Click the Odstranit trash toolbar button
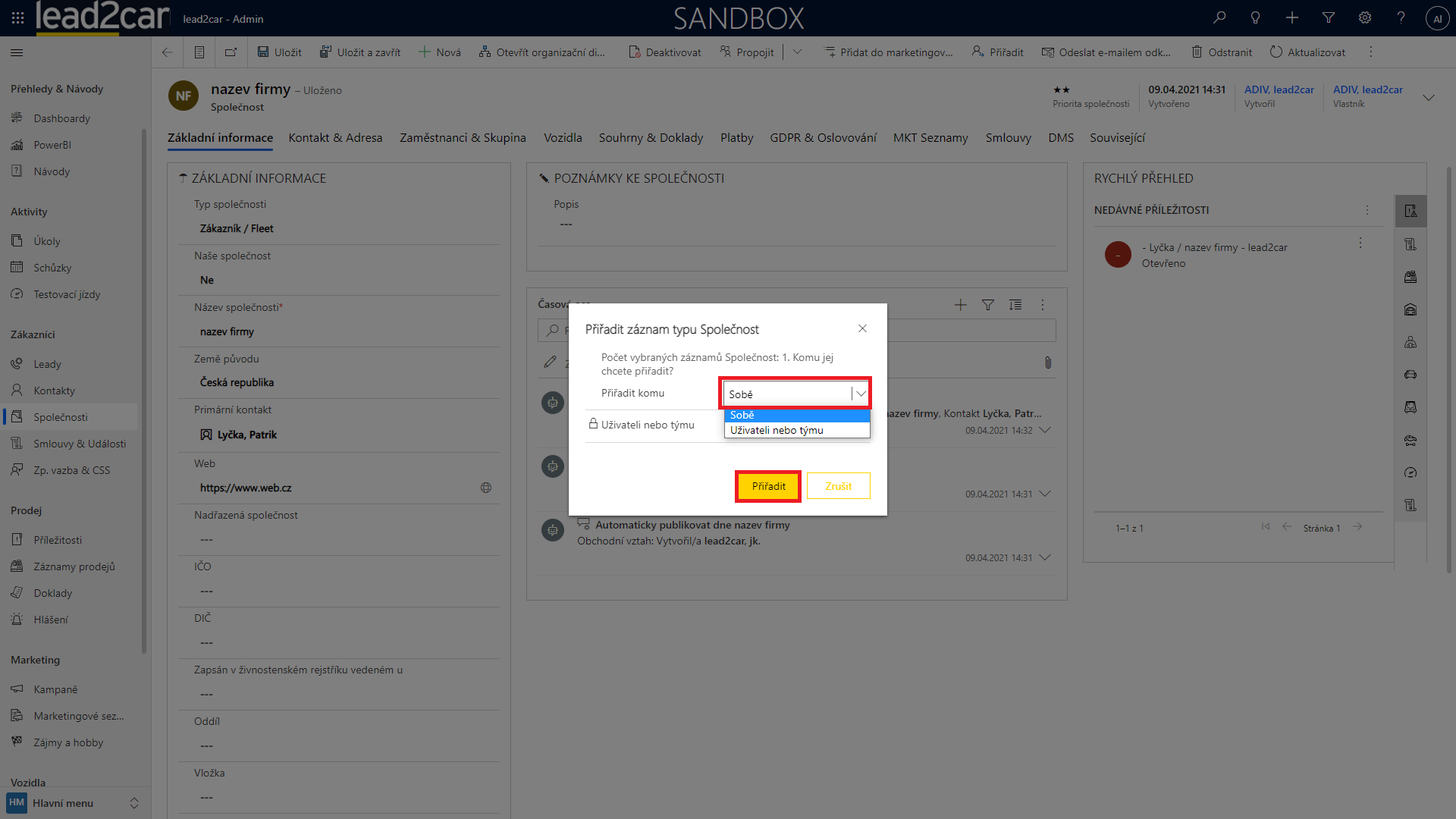Image resolution: width=1456 pixels, height=819 pixels. 1222,52
